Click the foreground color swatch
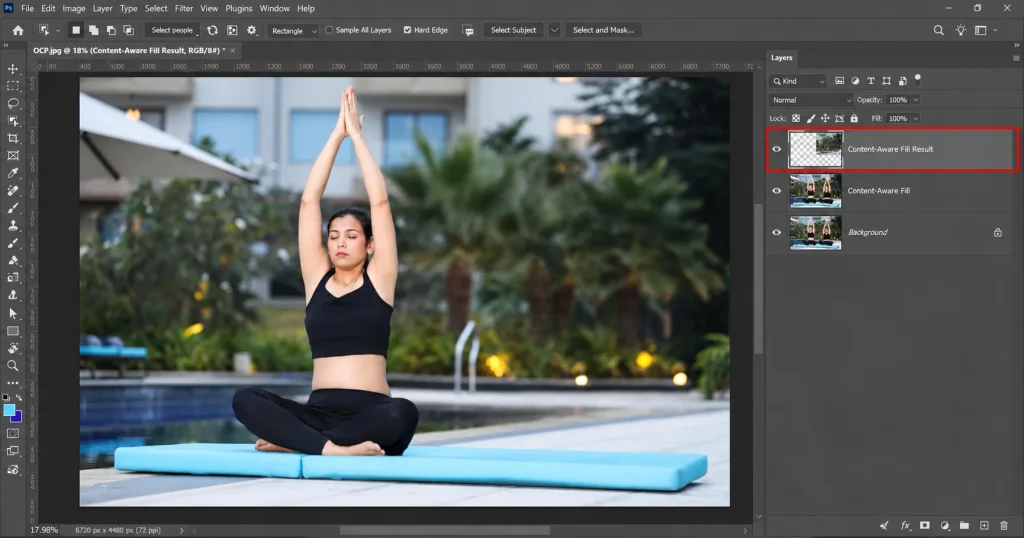The width and height of the screenshot is (1024, 538). 8,410
